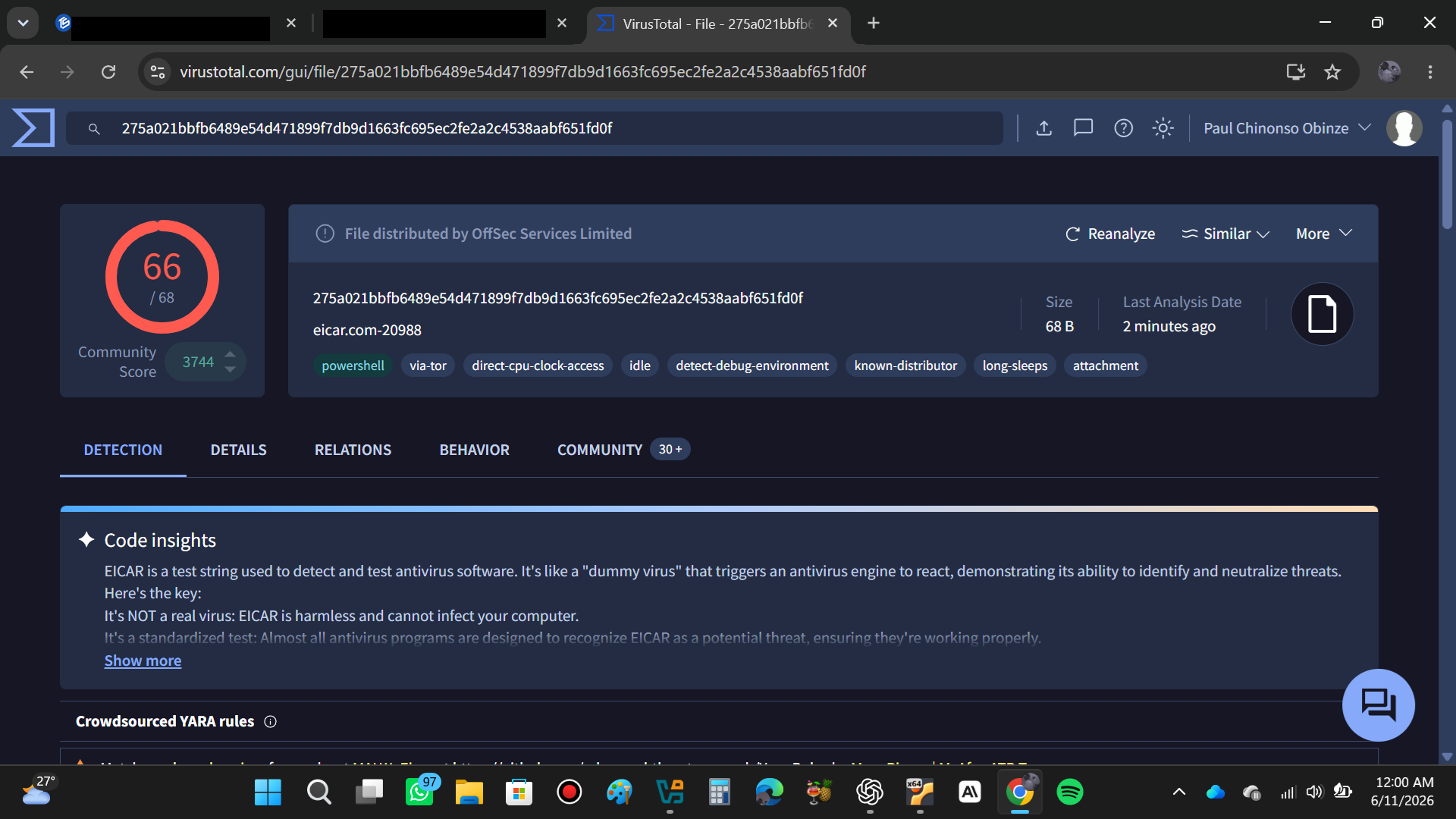Screen dimensions: 1456x819
Task: Open the Chrome three-dot menu
Action: click(x=1430, y=71)
